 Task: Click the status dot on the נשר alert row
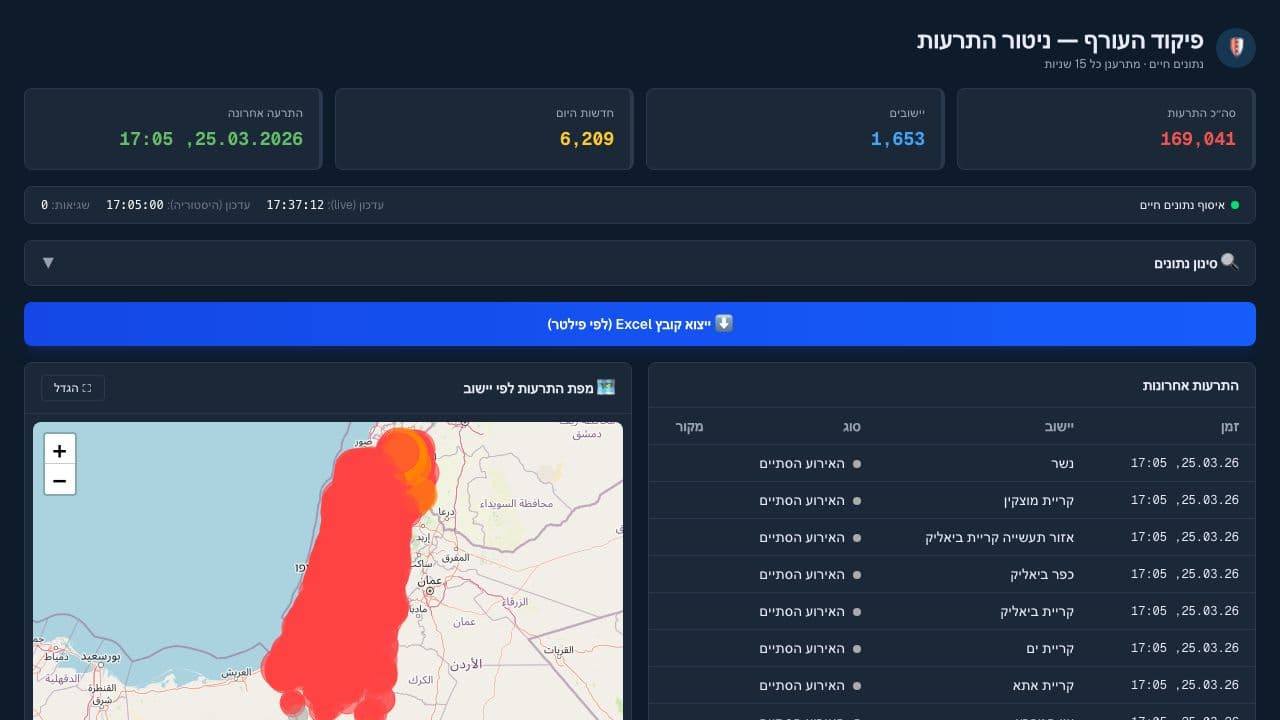[x=857, y=463]
